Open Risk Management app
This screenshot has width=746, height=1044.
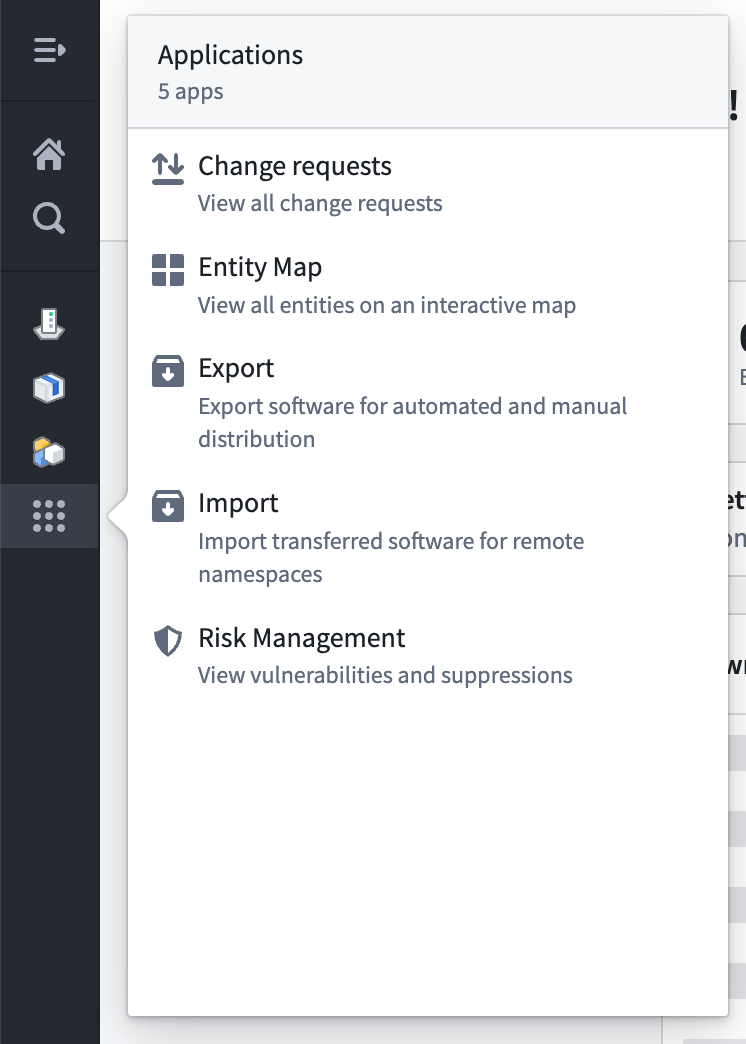point(302,638)
